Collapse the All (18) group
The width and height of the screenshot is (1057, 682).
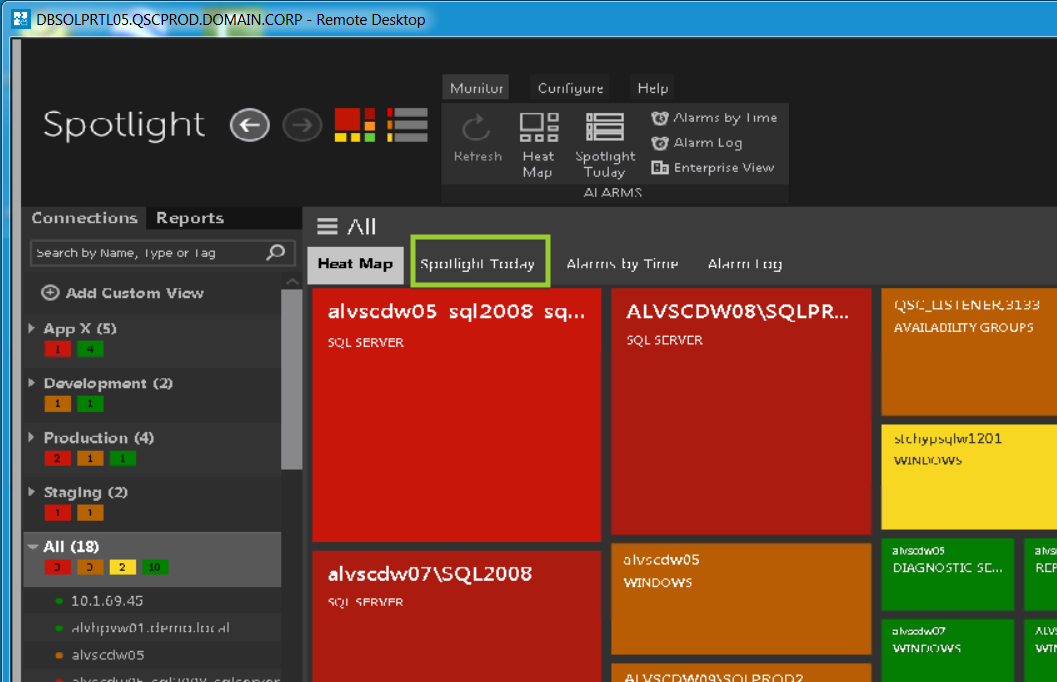click(32, 547)
